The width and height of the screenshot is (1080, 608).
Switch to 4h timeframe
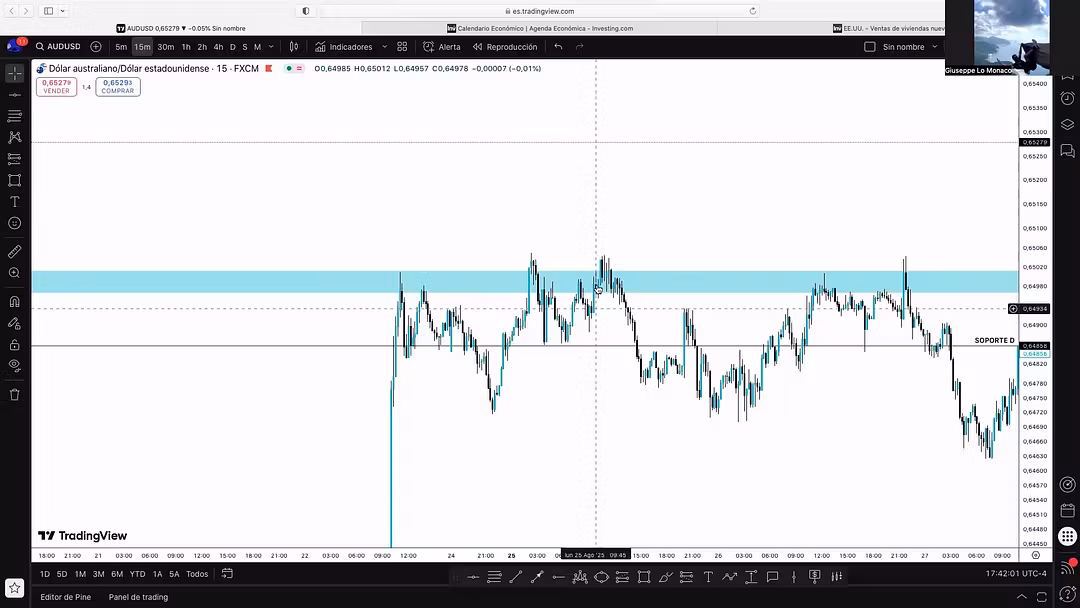(218, 47)
